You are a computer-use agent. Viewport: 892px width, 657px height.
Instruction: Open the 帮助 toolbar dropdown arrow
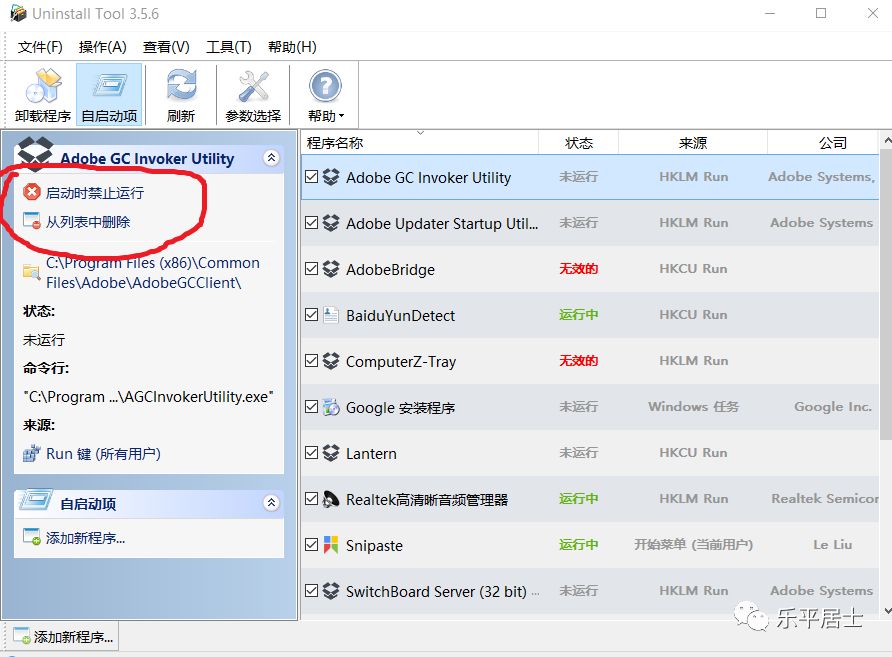pos(341,116)
